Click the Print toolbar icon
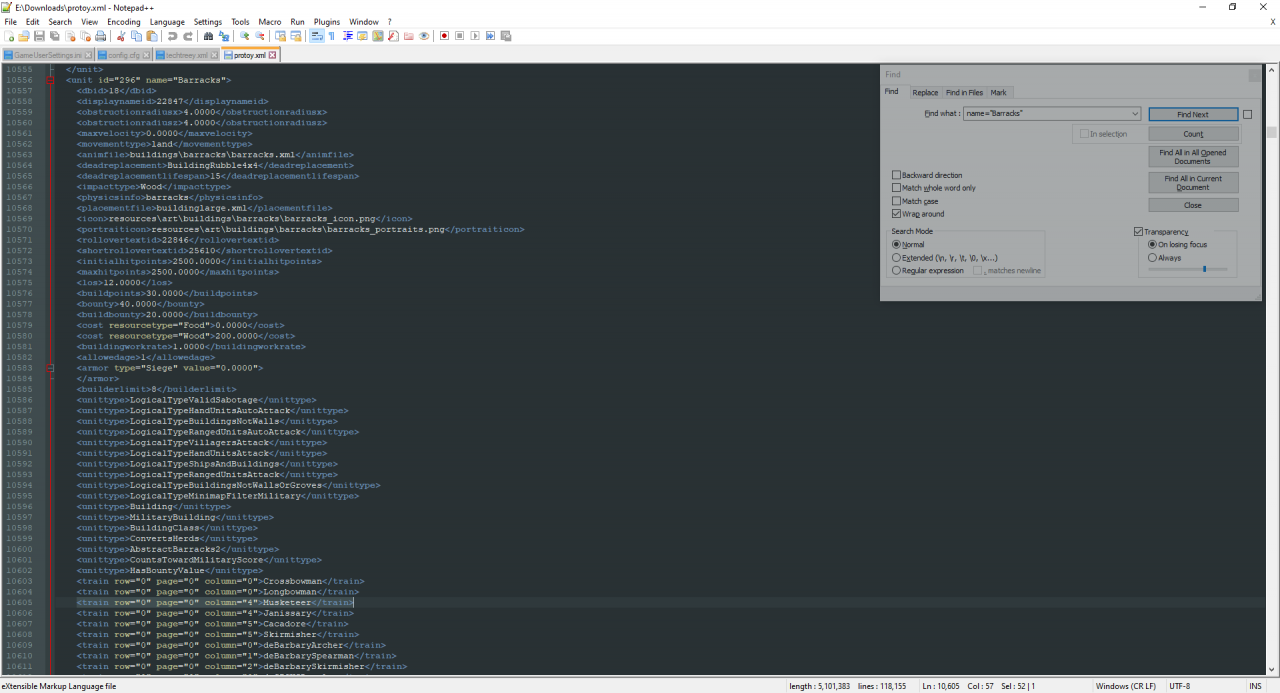 tap(101, 36)
